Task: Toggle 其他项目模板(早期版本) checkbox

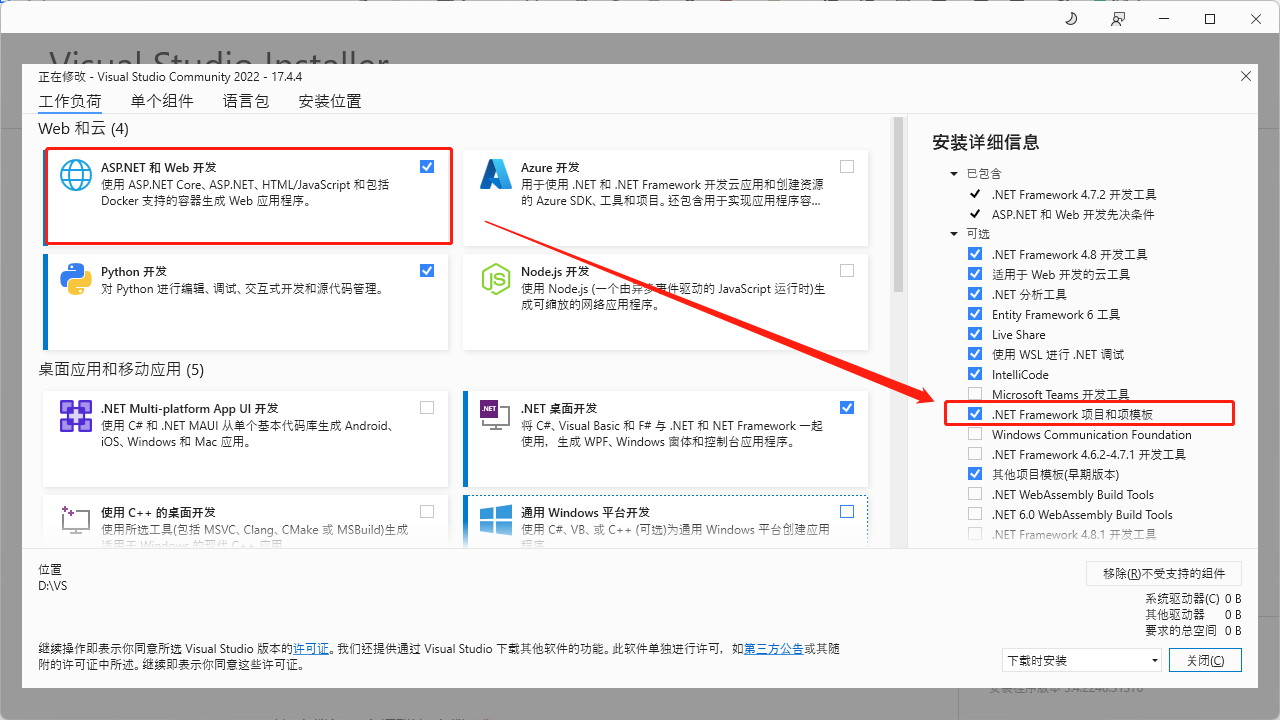Action: pyautogui.click(x=975, y=474)
